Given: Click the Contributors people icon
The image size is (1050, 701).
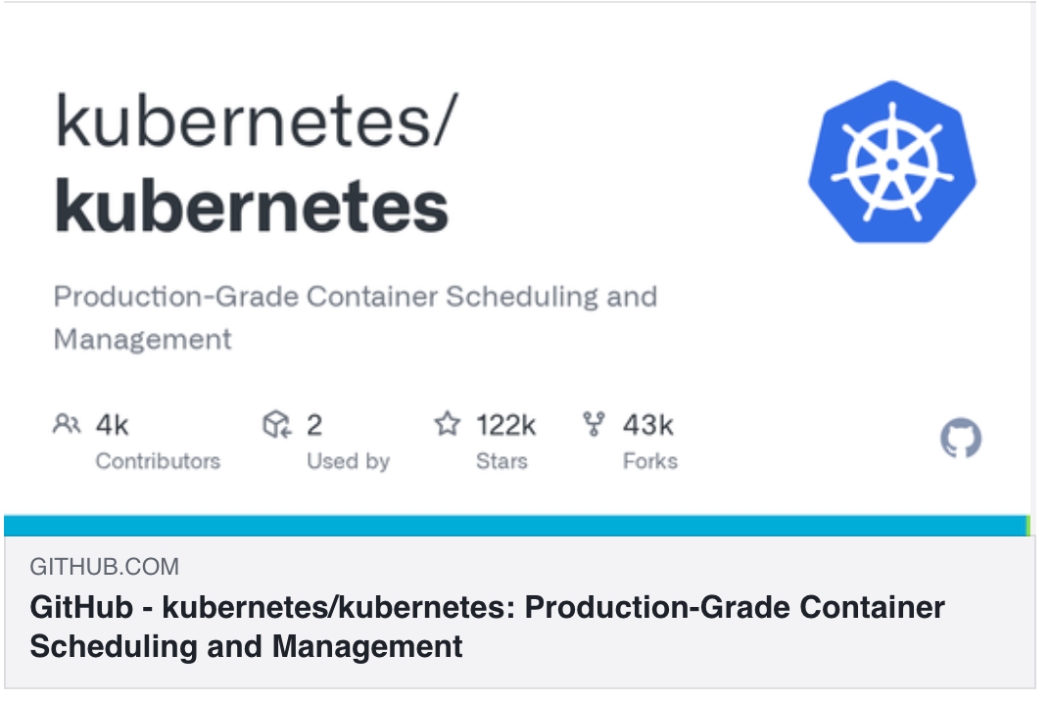Looking at the screenshot, I should (x=67, y=424).
